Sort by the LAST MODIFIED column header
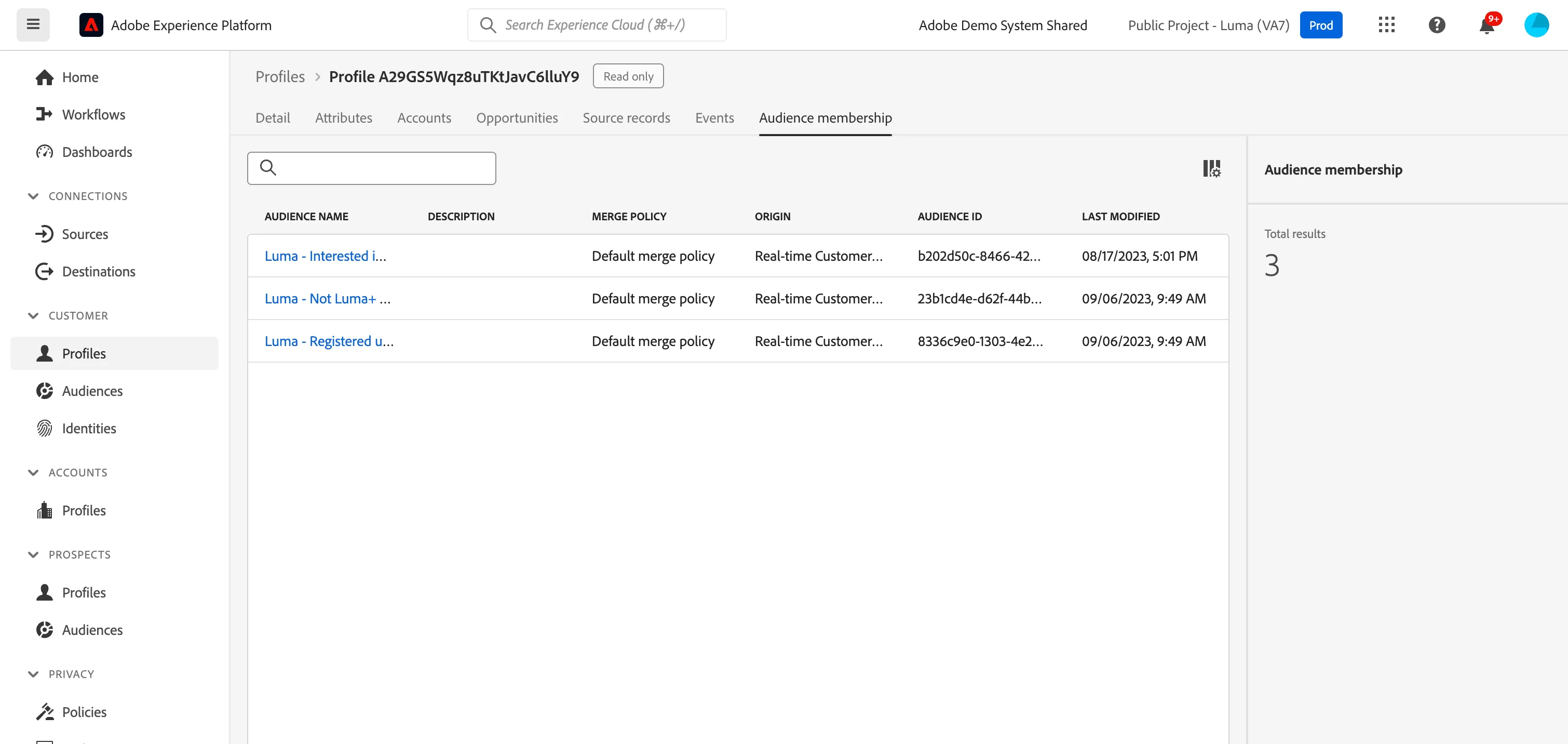The width and height of the screenshot is (1568, 744). tap(1120, 216)
